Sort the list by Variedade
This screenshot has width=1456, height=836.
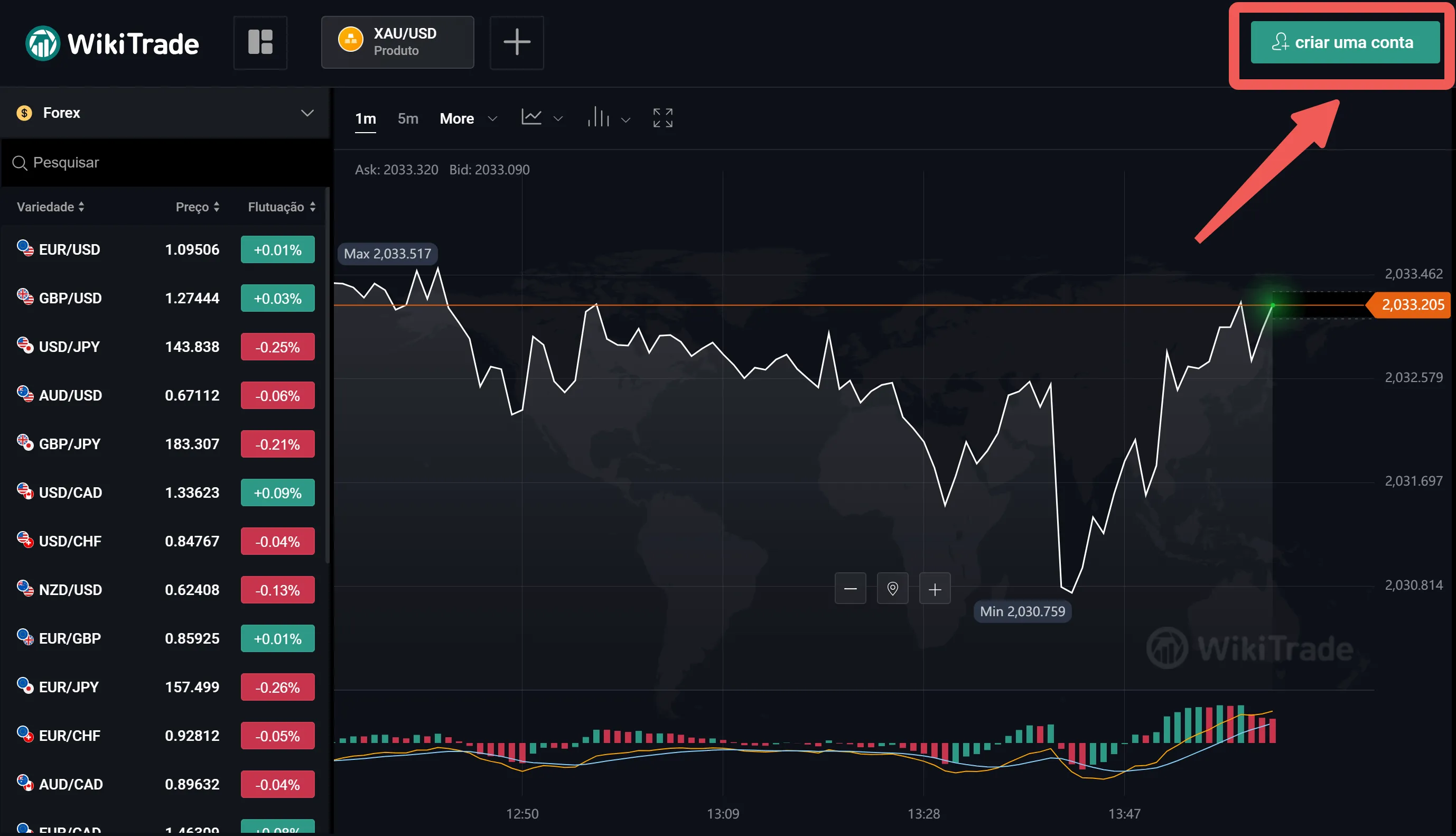coord(51,207)
